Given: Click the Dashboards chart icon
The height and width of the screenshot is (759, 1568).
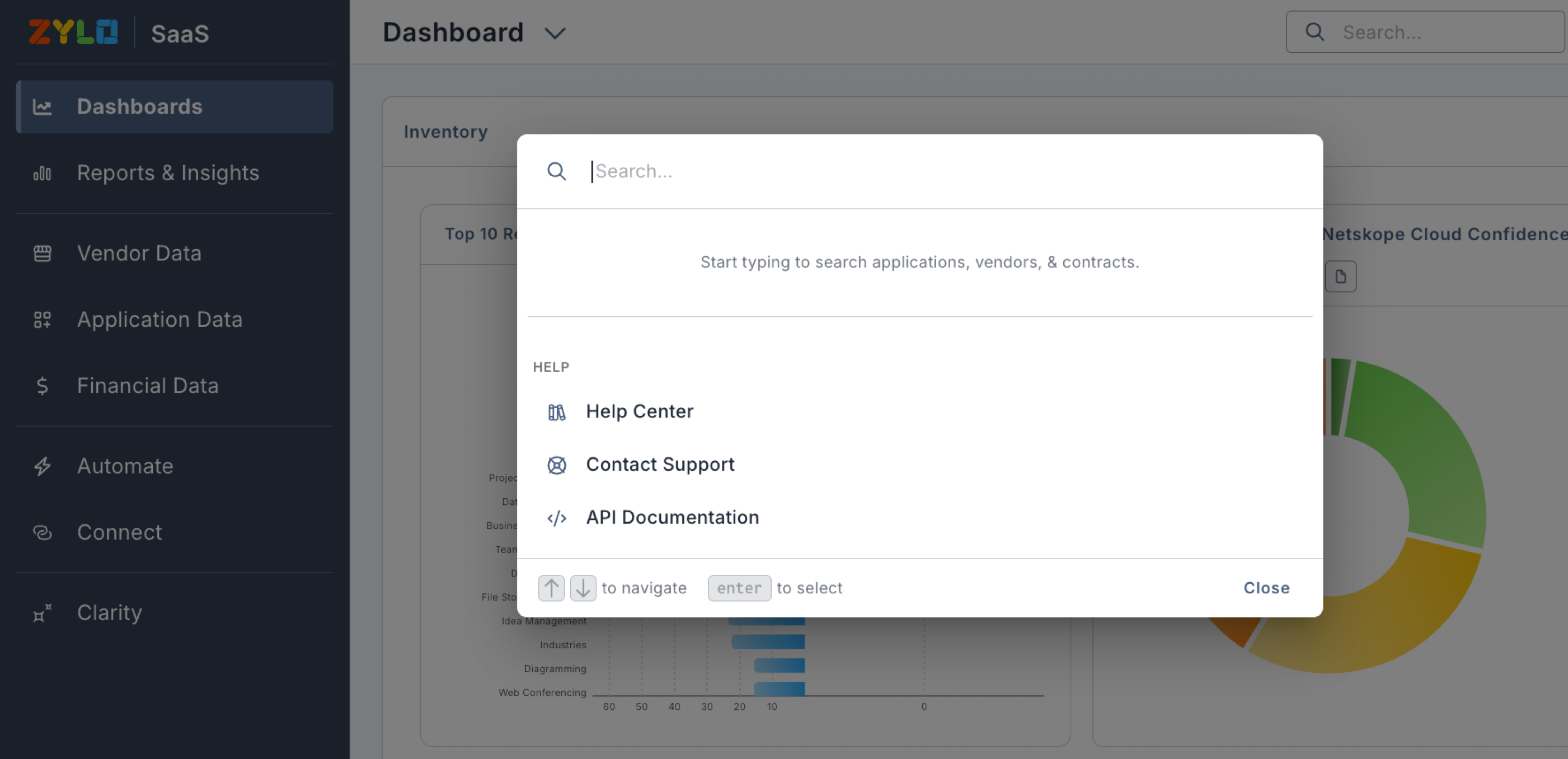Looking at the screenshot, I should pos(42,107).
